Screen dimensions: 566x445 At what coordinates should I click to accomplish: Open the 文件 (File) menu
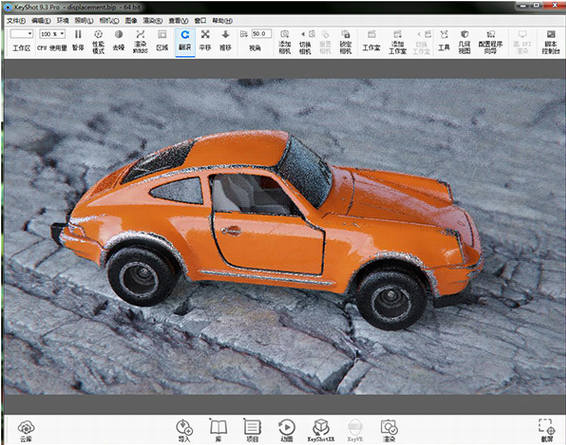tap(16, 21)
